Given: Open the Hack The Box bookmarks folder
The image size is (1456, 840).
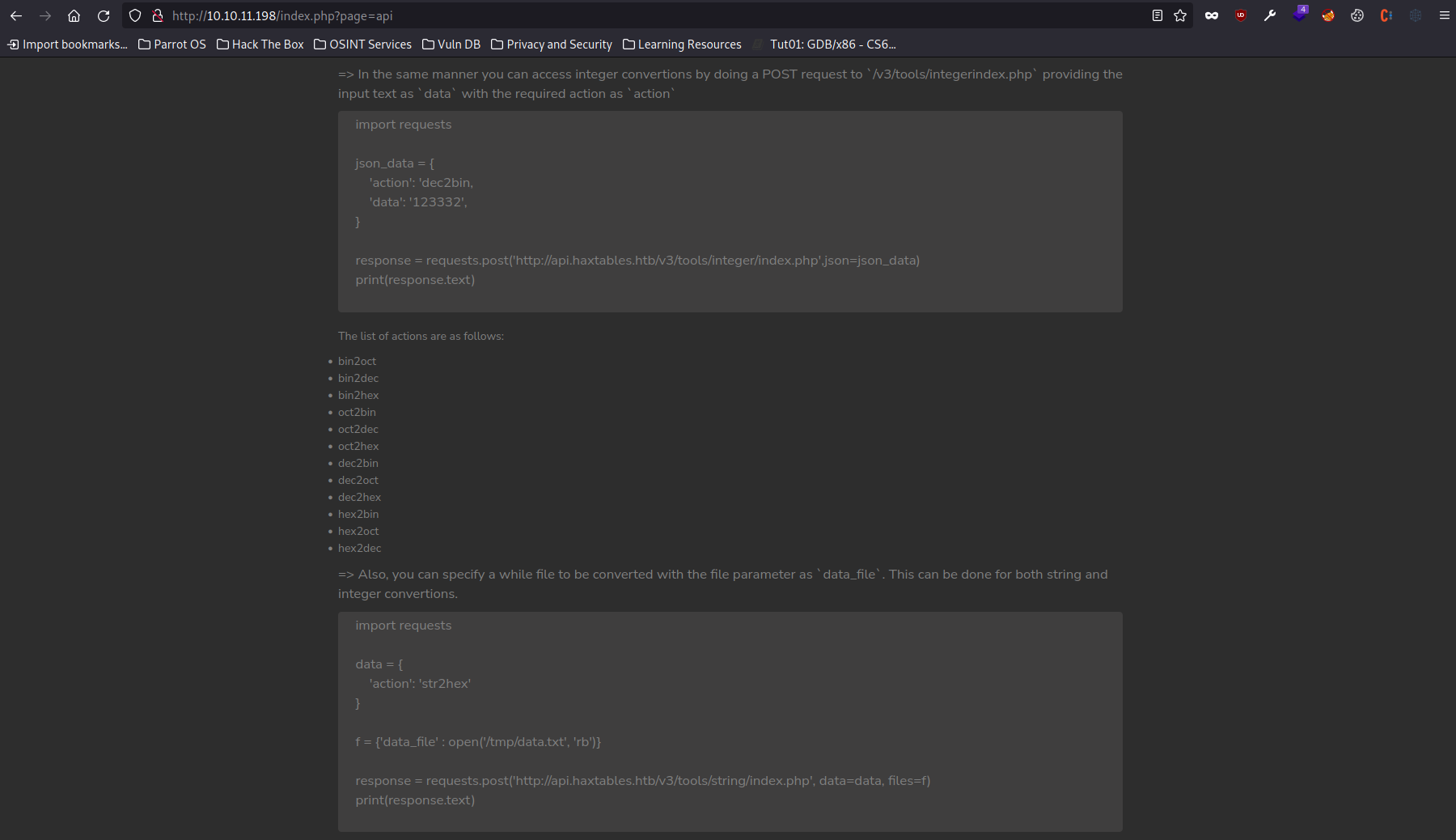Looking at the screenshot, I should (259, 45).
